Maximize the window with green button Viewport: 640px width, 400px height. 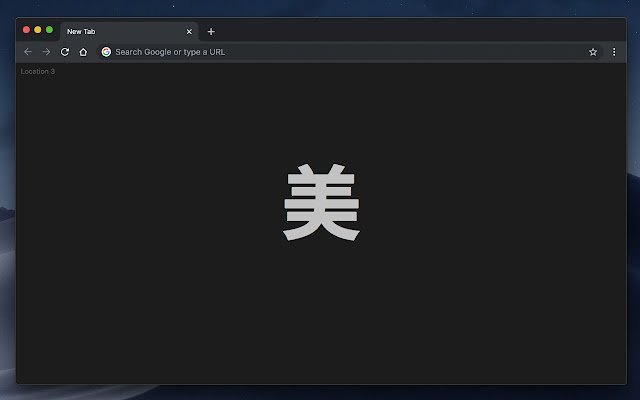click(49, 30)
